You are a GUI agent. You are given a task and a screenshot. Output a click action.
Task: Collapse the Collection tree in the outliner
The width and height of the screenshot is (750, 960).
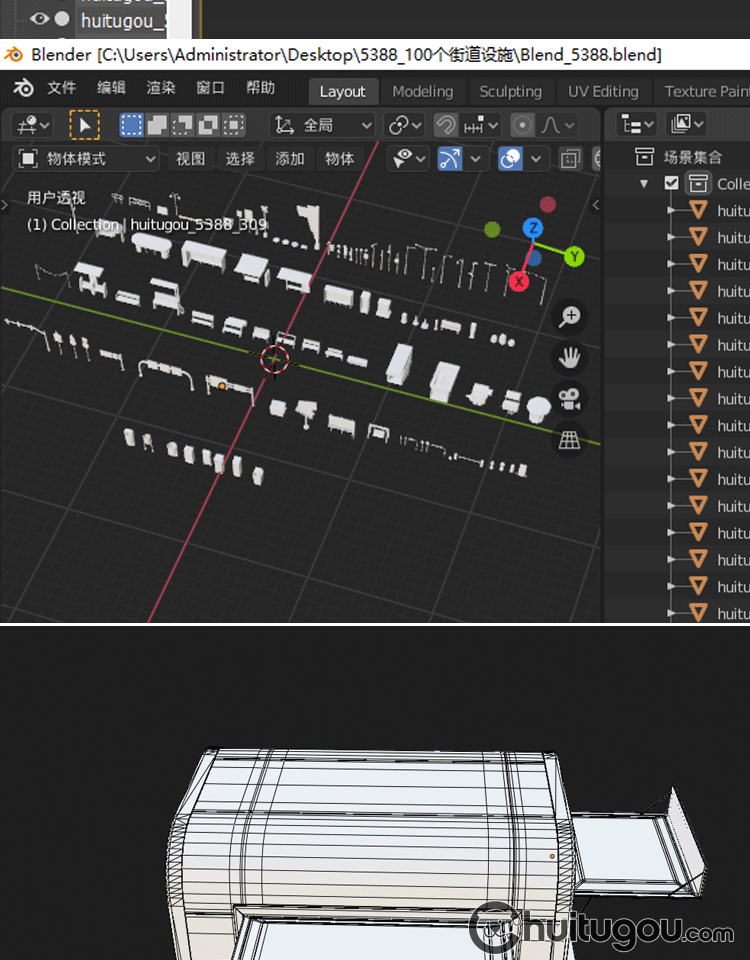click(x=644, y=184)
